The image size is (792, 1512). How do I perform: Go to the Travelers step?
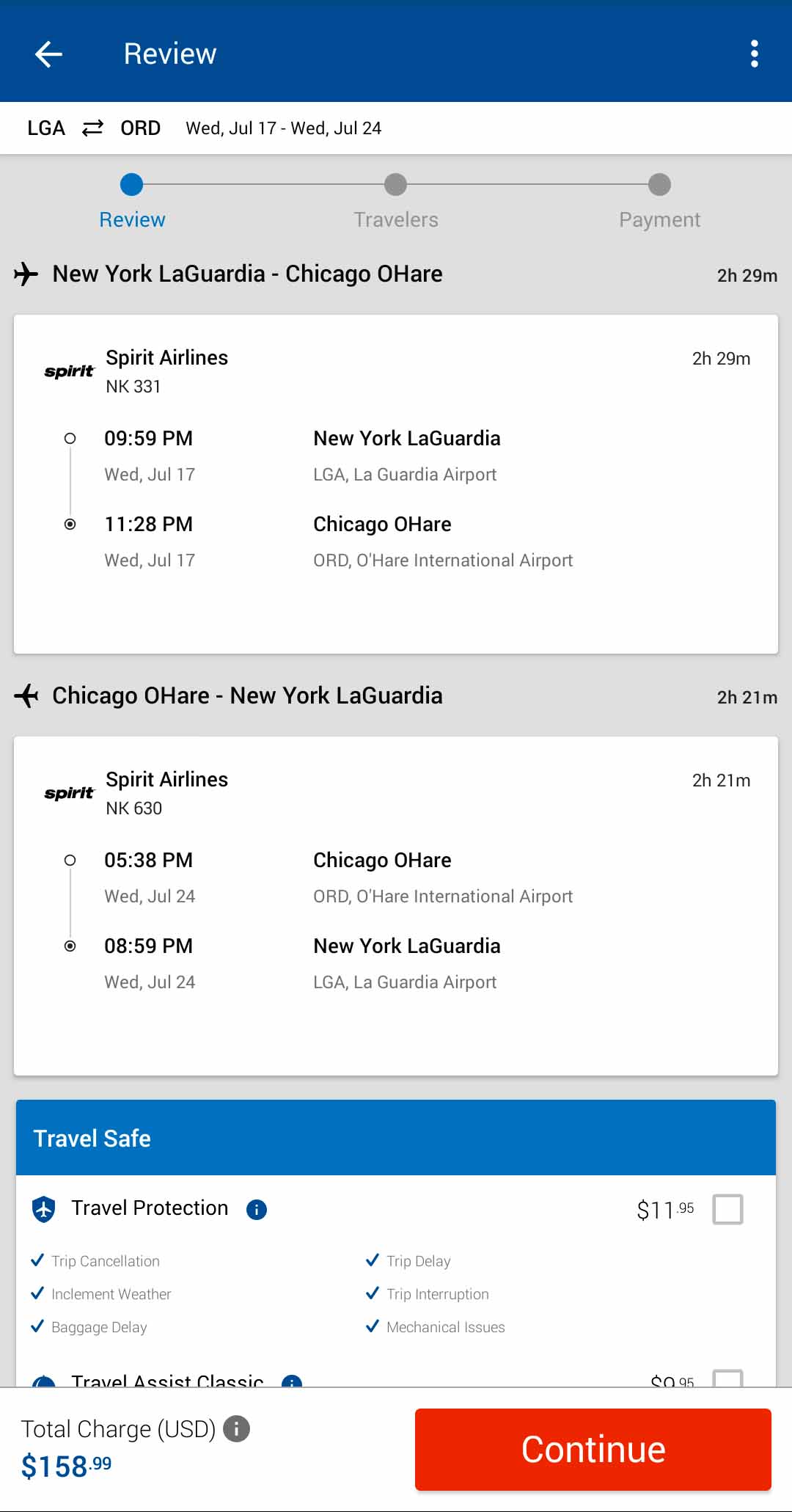[x=396, y=186]
